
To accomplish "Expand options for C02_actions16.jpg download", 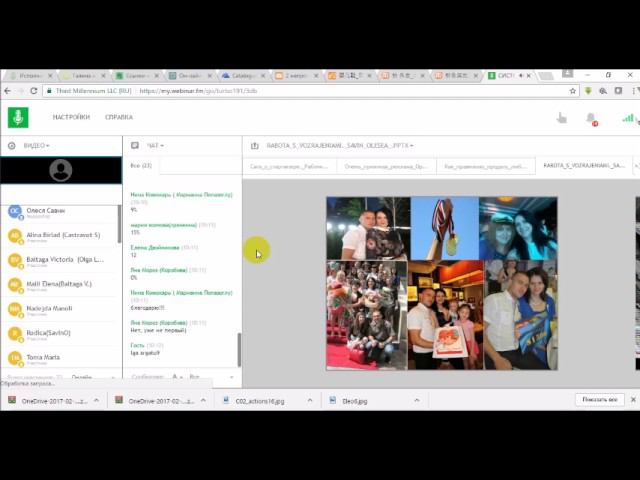I will point(310,401).
